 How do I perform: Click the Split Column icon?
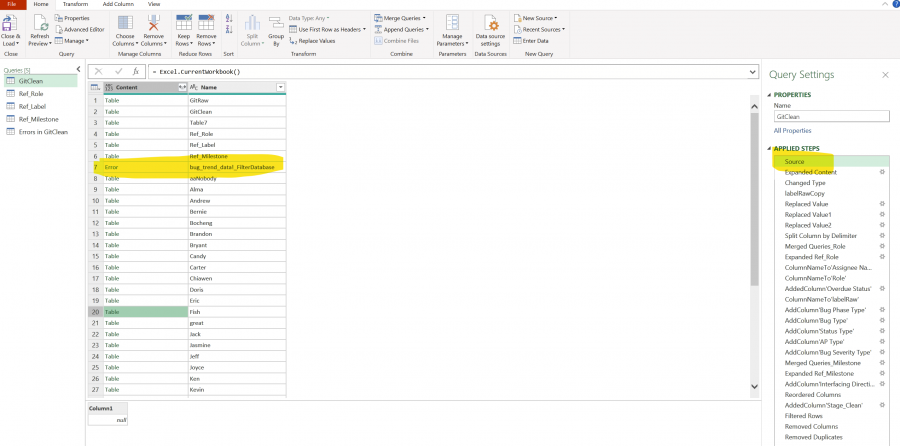tap(252, 23)
